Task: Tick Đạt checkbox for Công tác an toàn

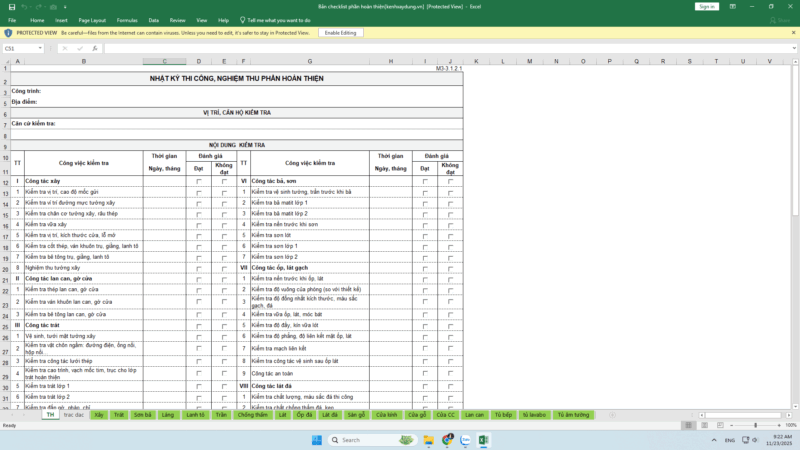Action: coord(425,374)
